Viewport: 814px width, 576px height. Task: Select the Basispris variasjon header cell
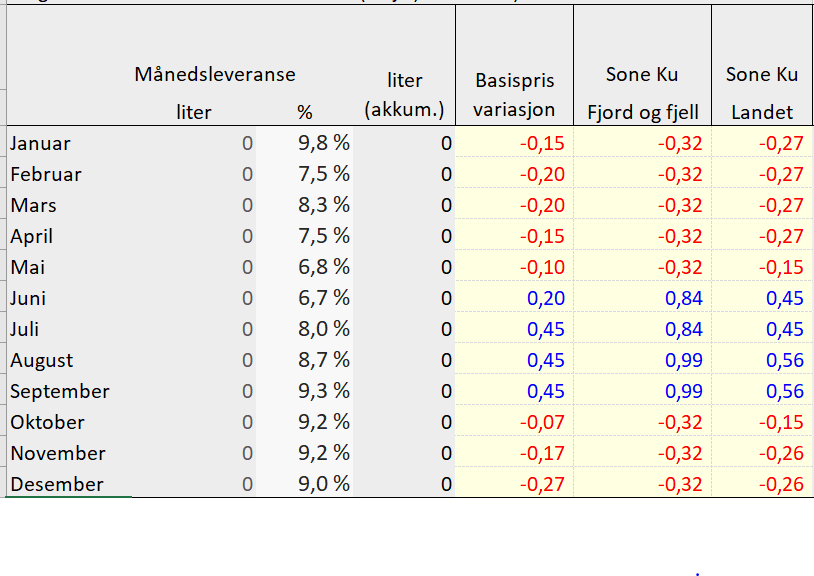coord(514,95)
